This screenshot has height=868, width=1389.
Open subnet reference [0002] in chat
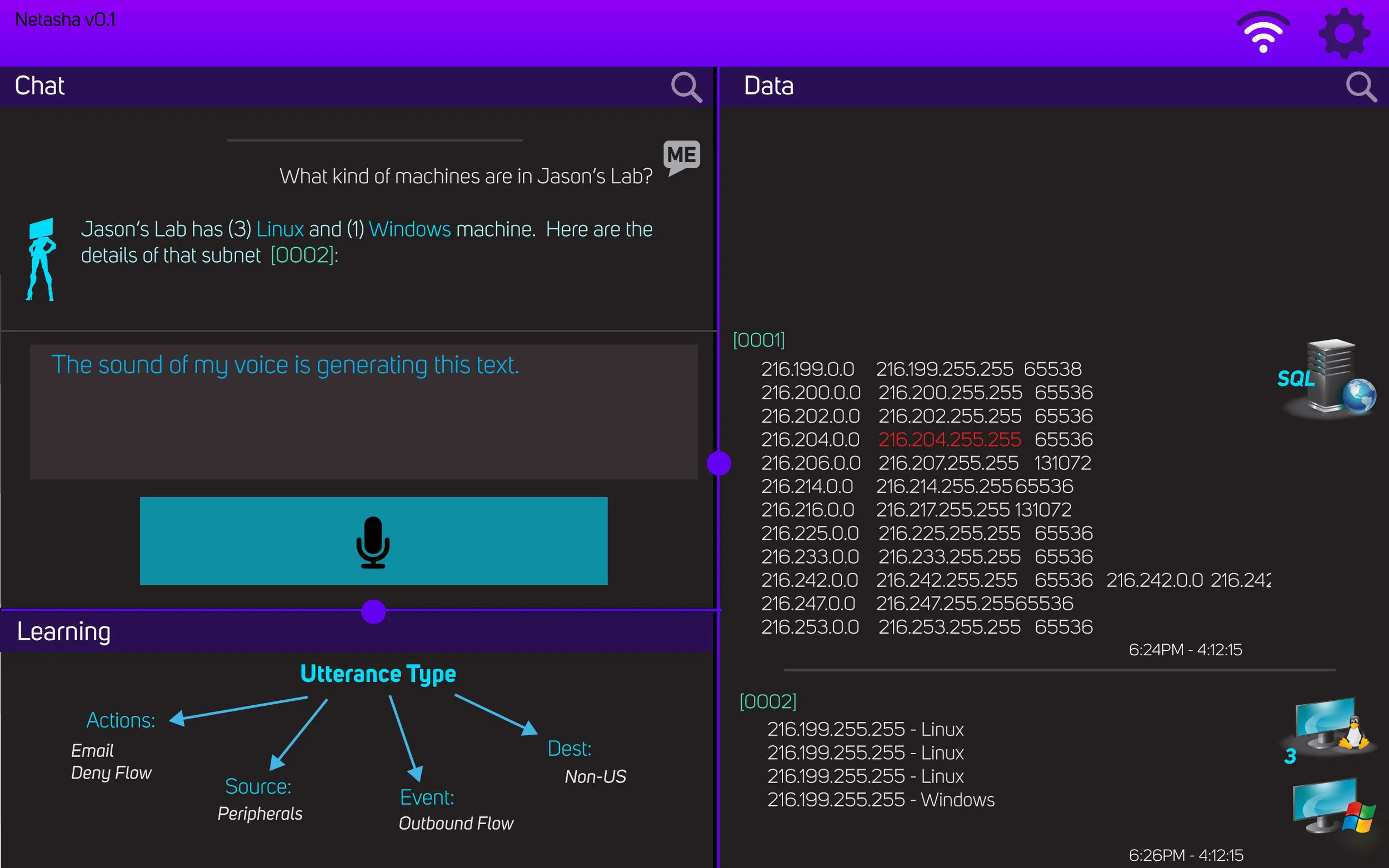(303, 255)
